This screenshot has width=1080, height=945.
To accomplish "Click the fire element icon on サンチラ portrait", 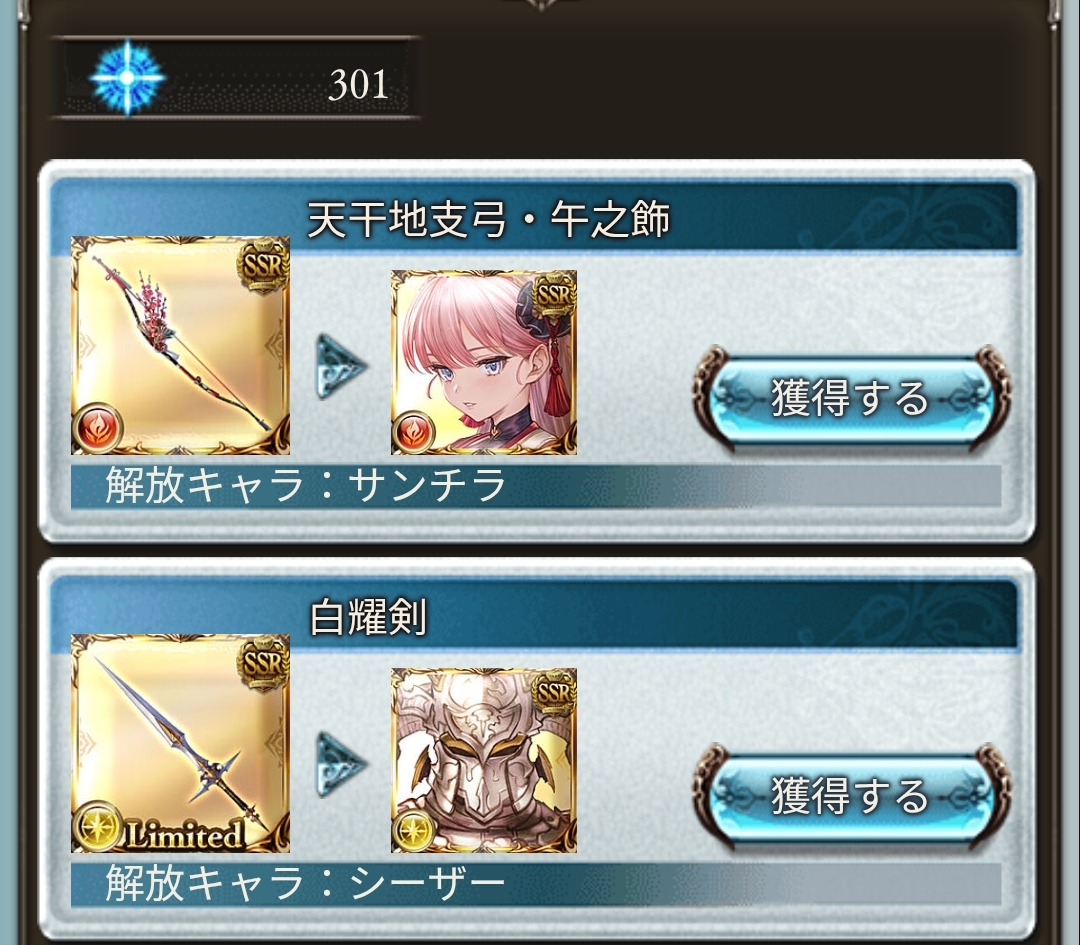I will (413, 431).
